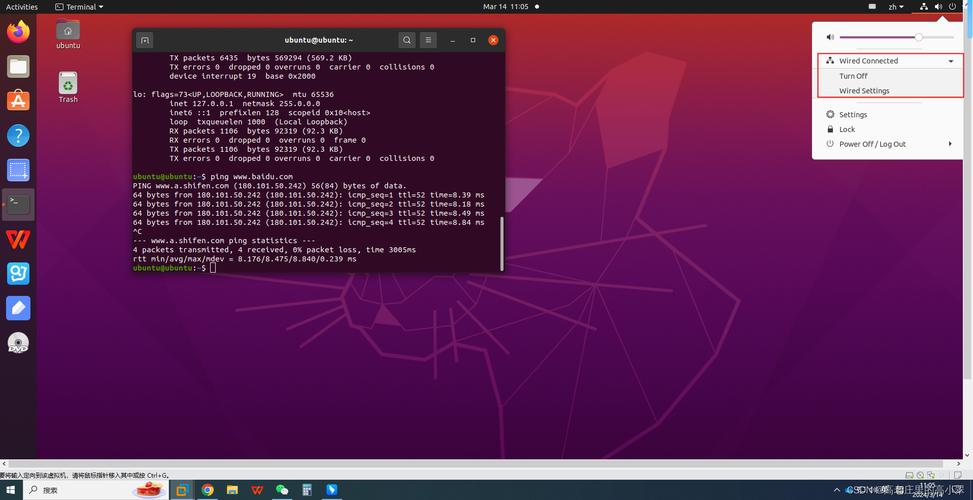This screenshot has height=500, width=973.
Task: Launch Ubuntu Software from the dock
Action: pos(18,100)
